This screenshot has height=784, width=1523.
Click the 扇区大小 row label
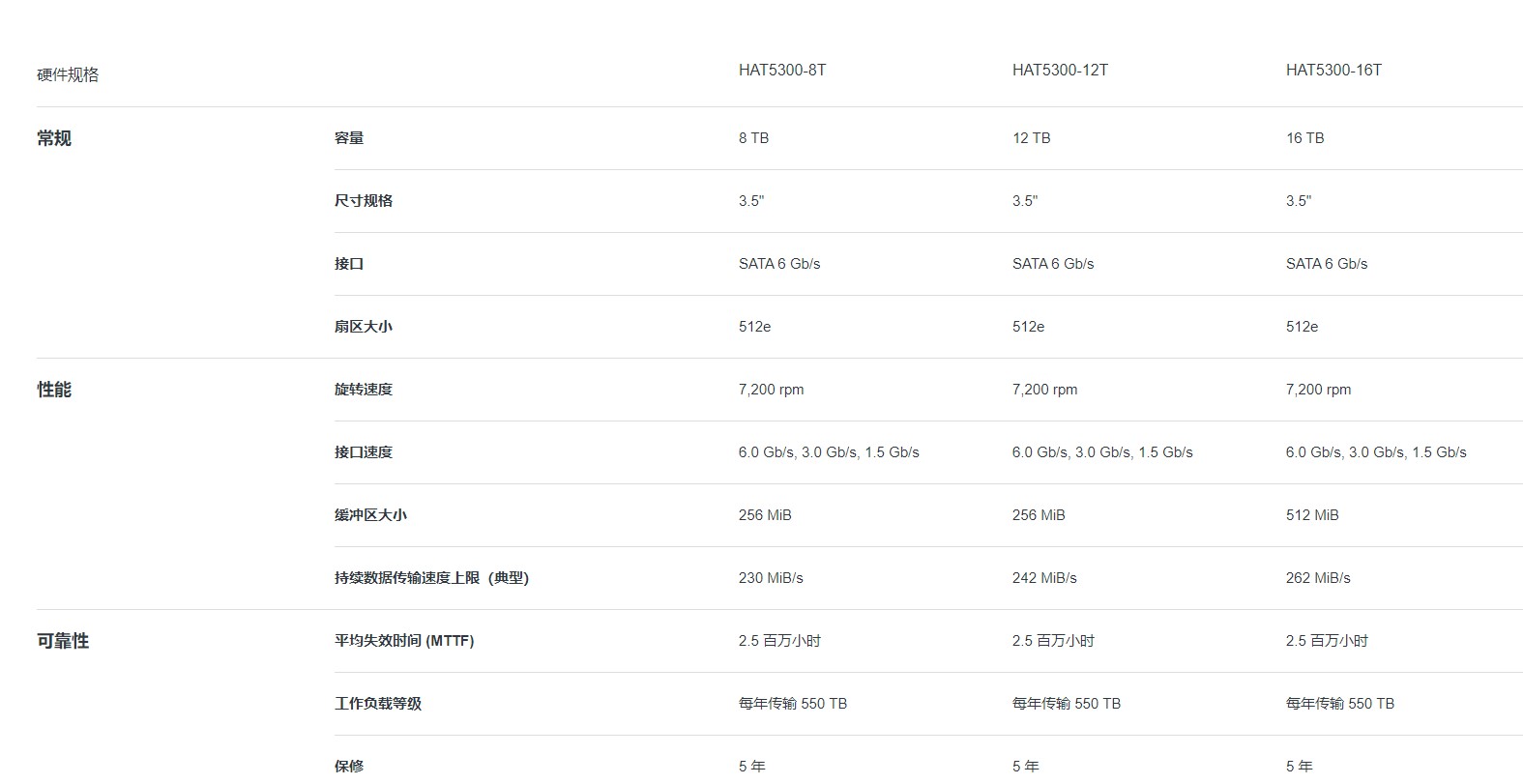(x=364, y=327)
